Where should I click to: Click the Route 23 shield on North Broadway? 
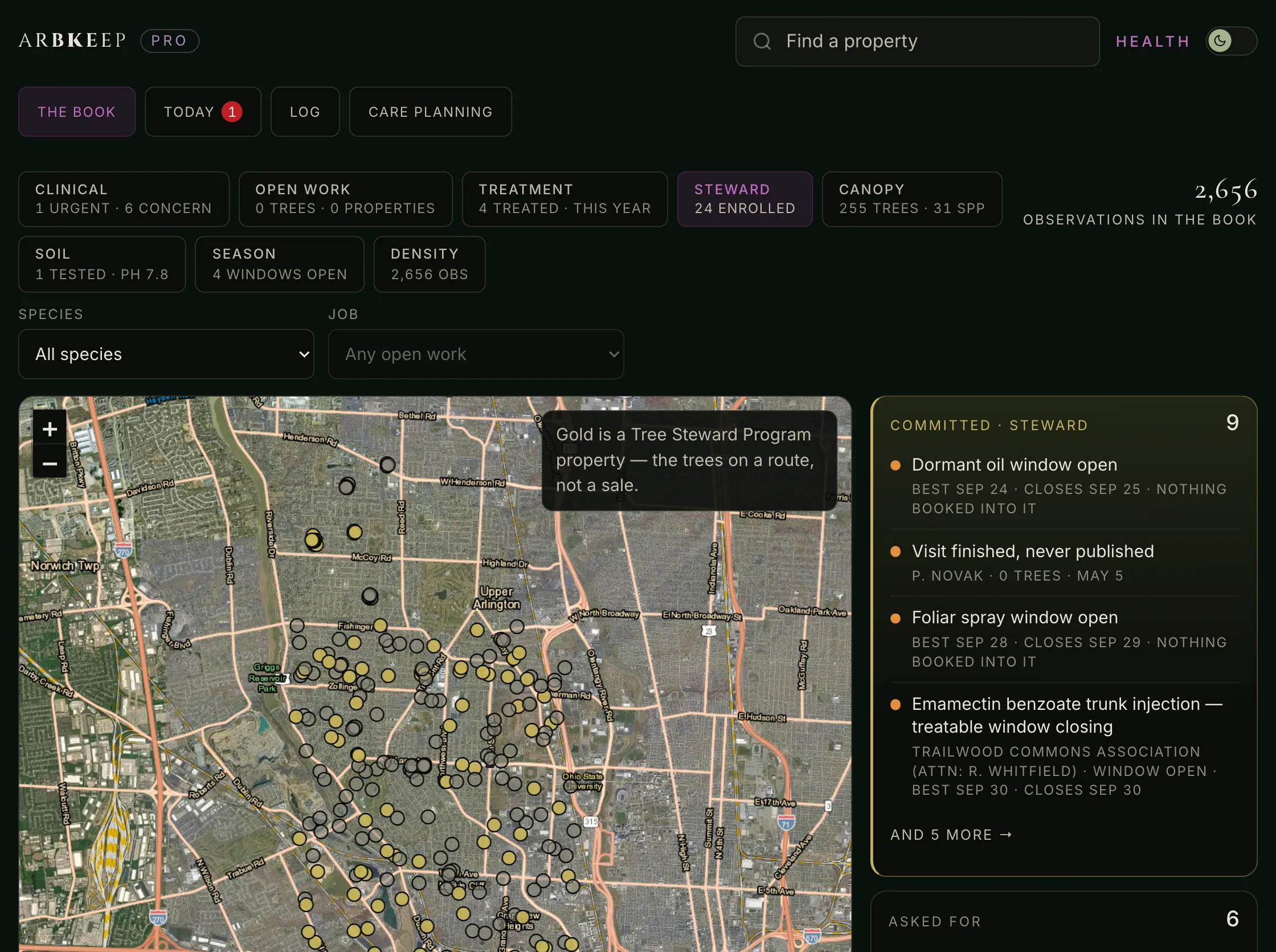tap(709, 631)
